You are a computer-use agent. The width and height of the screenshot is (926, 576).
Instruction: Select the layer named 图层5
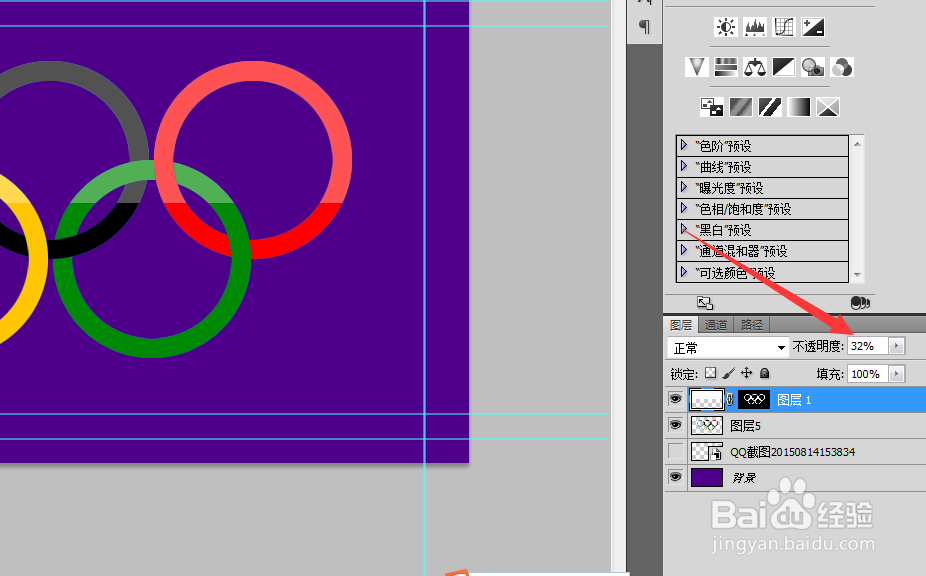click(745, 426)
